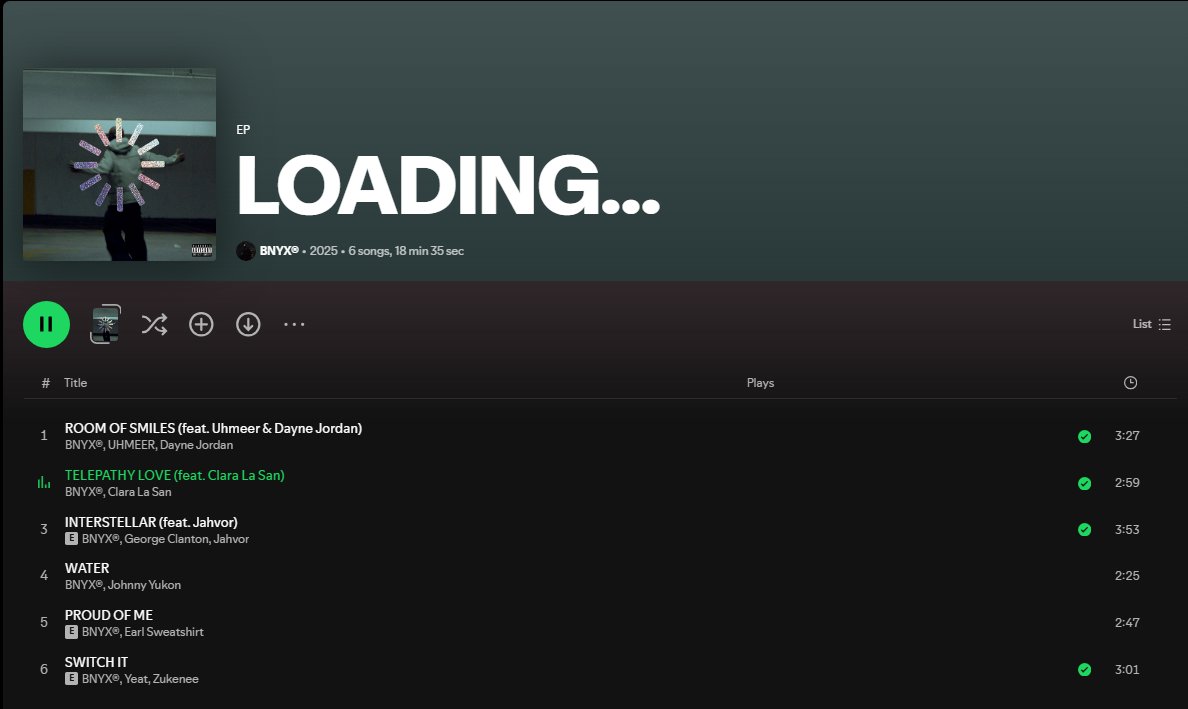Open Dayne Jordan artist link
Screen dimensions: 1188x709
196,445
